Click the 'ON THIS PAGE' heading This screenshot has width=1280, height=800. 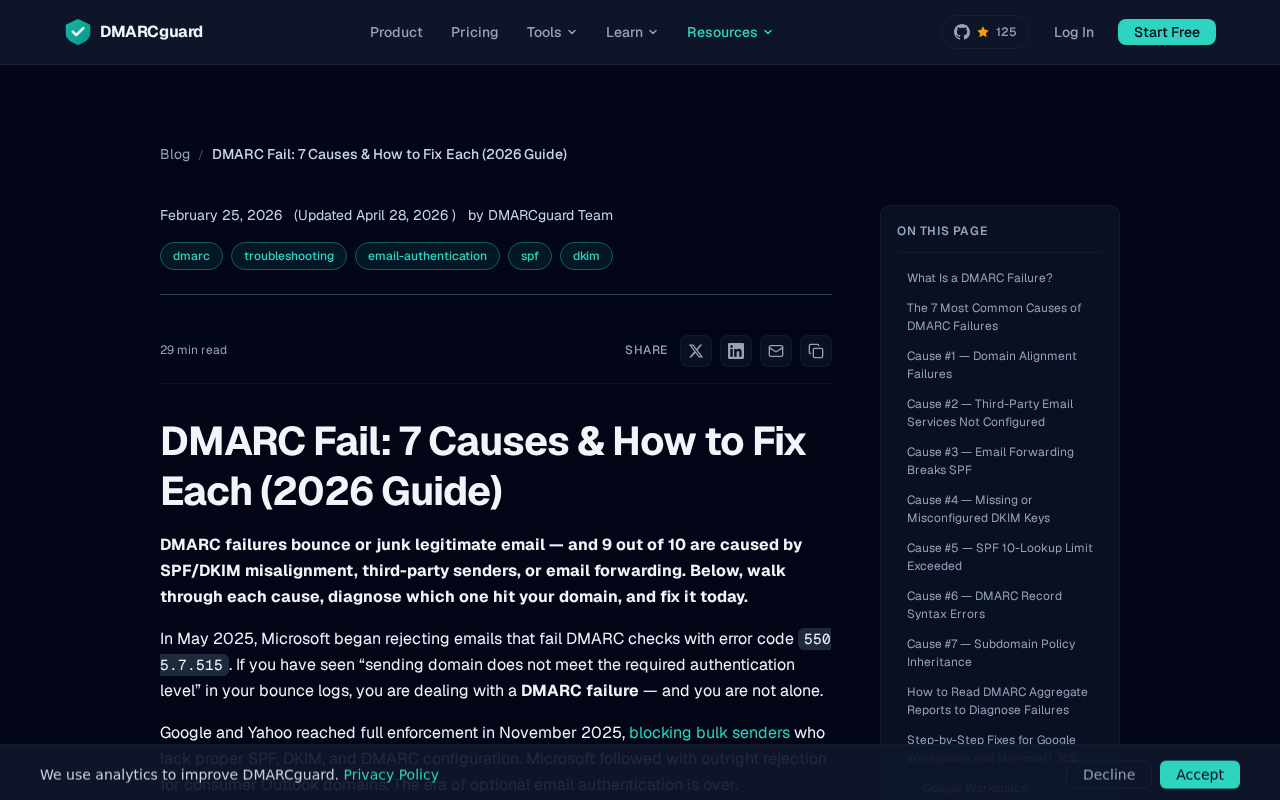tap(942, 231)
